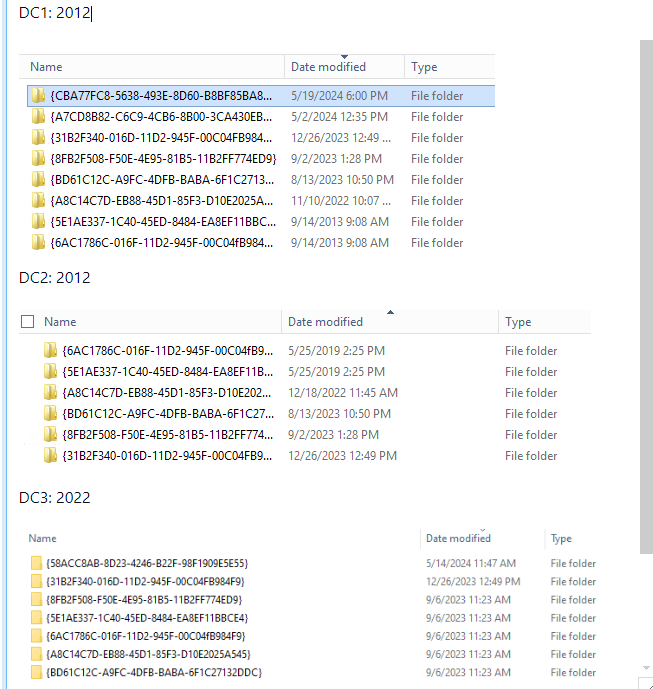Click the DC3: 2022 heading text

[55, 498]
